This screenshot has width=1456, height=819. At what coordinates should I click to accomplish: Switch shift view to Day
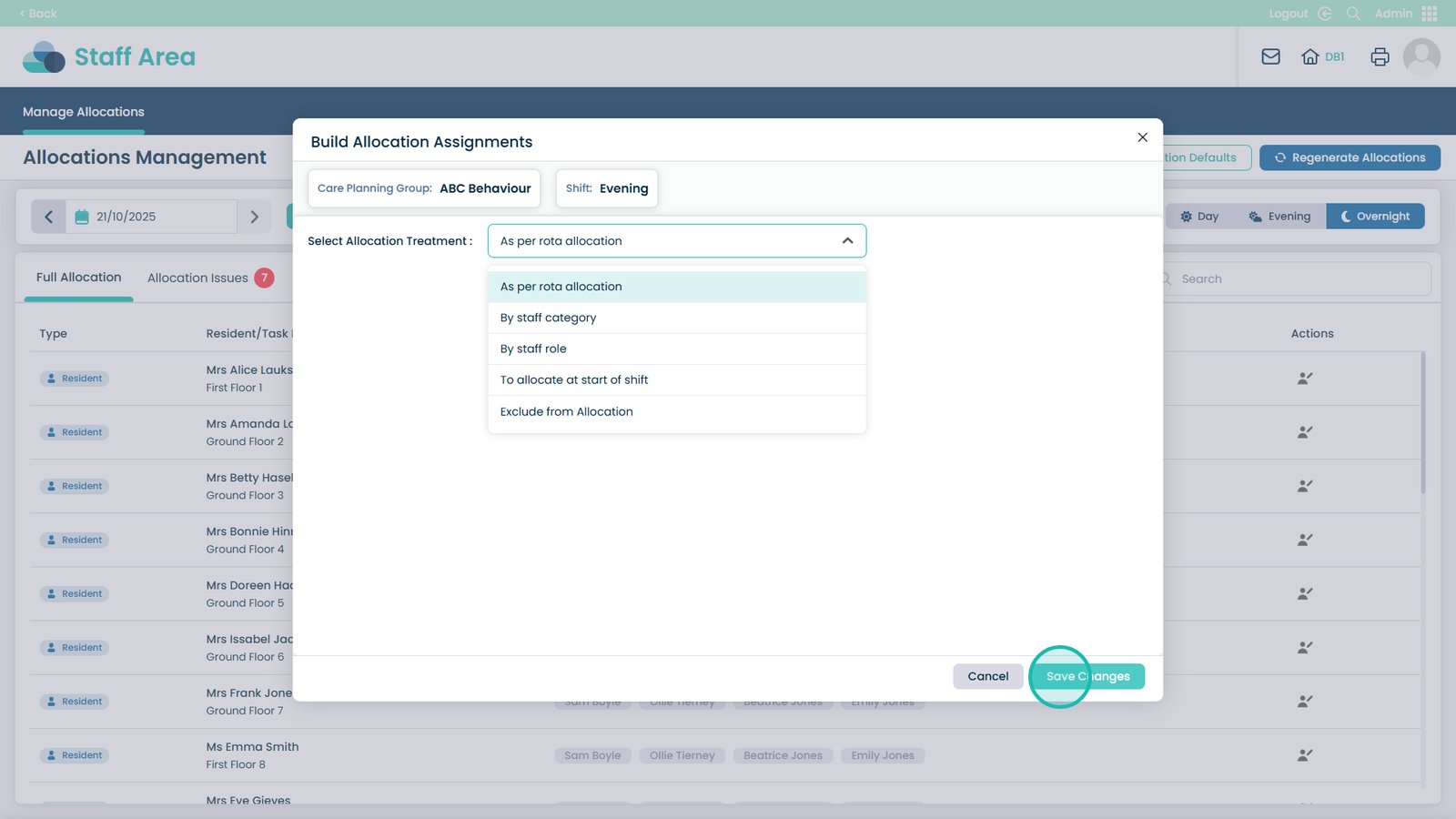click(x=1199, y=217)
